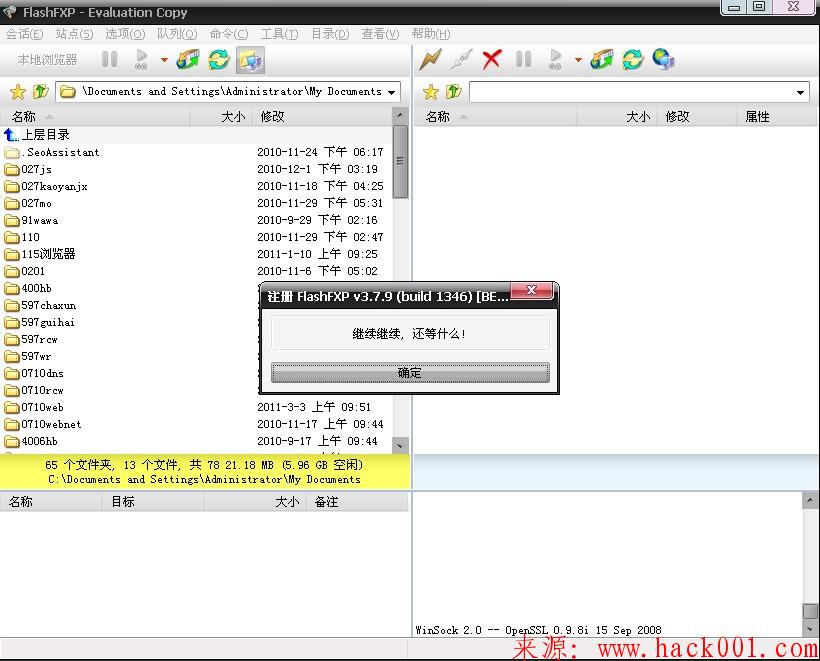Open the 帮助(H) menu

431,34
